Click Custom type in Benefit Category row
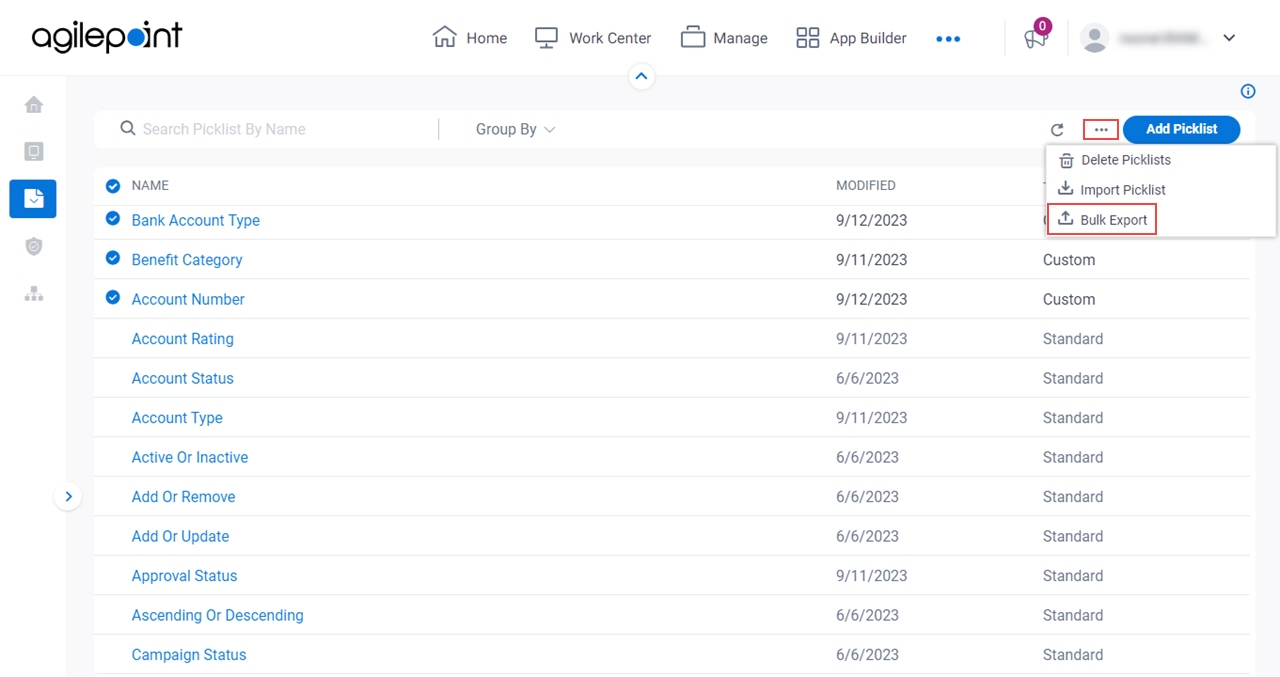 (x=1069, y=260)
